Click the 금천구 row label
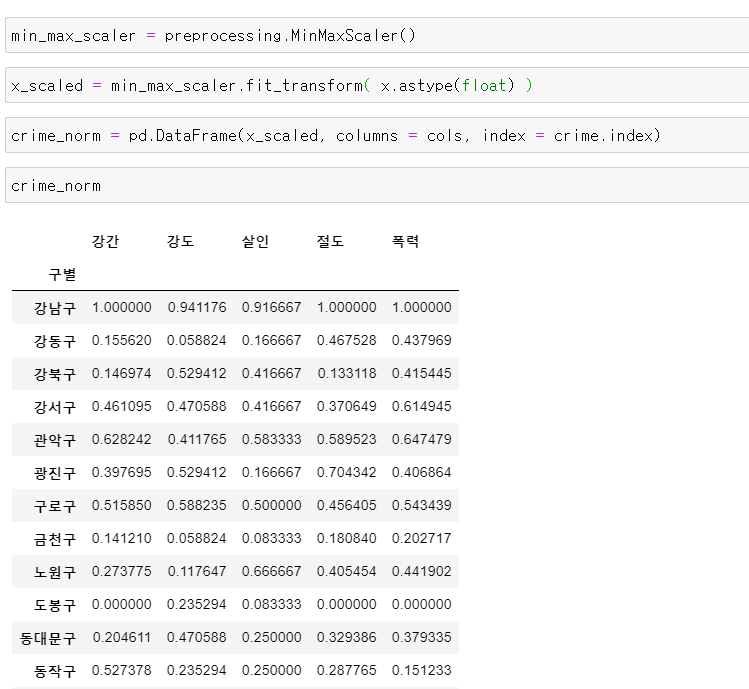The image size is (749, 689). 55,538
